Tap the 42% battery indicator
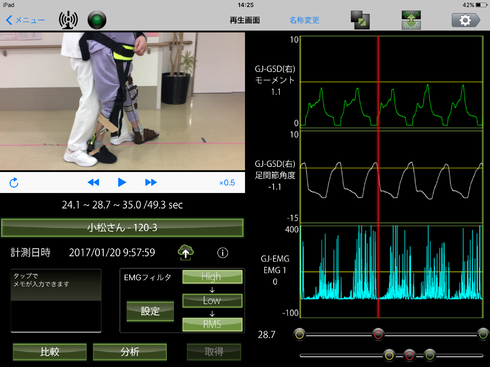 (x=475, y=5)
